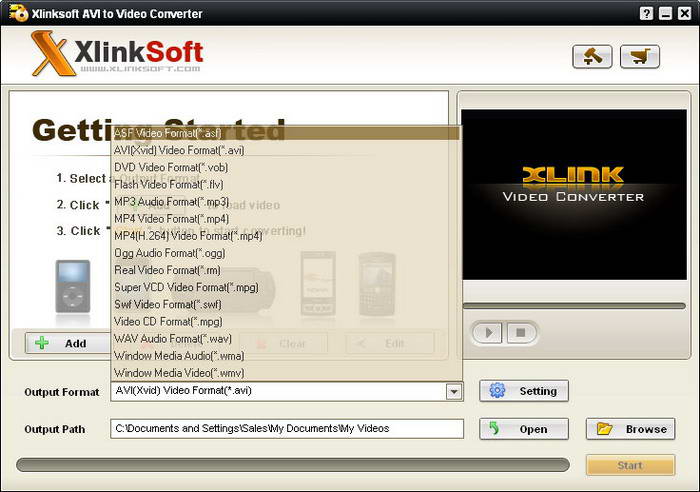Click the Output Path text field

287,429
